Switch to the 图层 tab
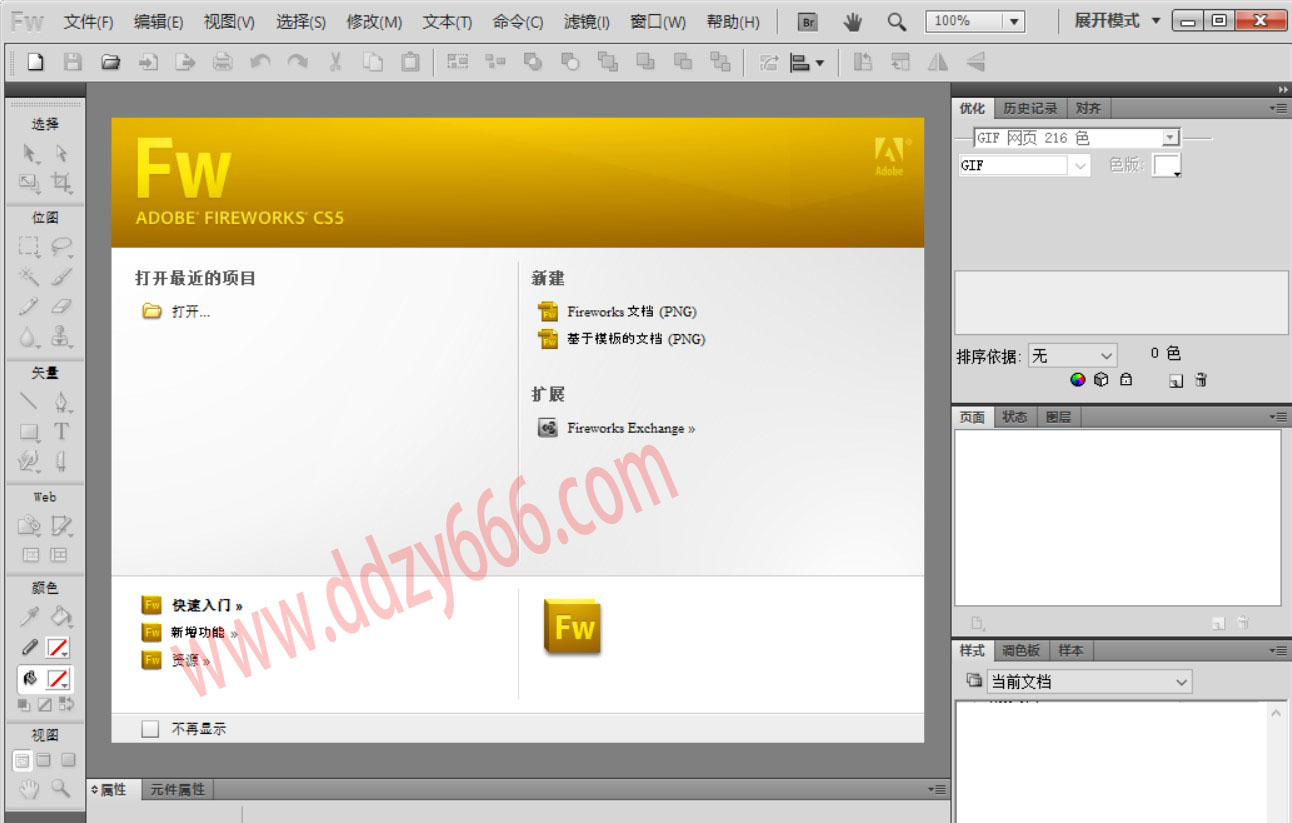This screenshot has width=1292, height=823. [x=1058, y=417]
